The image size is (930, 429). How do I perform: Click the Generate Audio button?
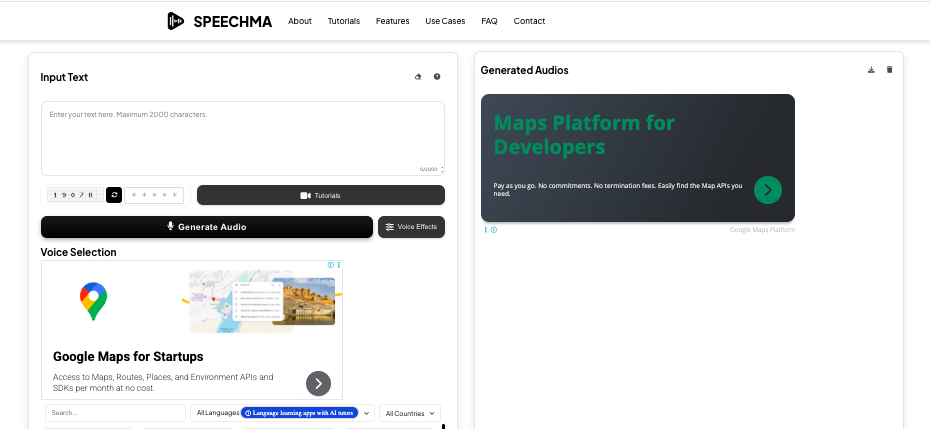(x=206, y=227)
